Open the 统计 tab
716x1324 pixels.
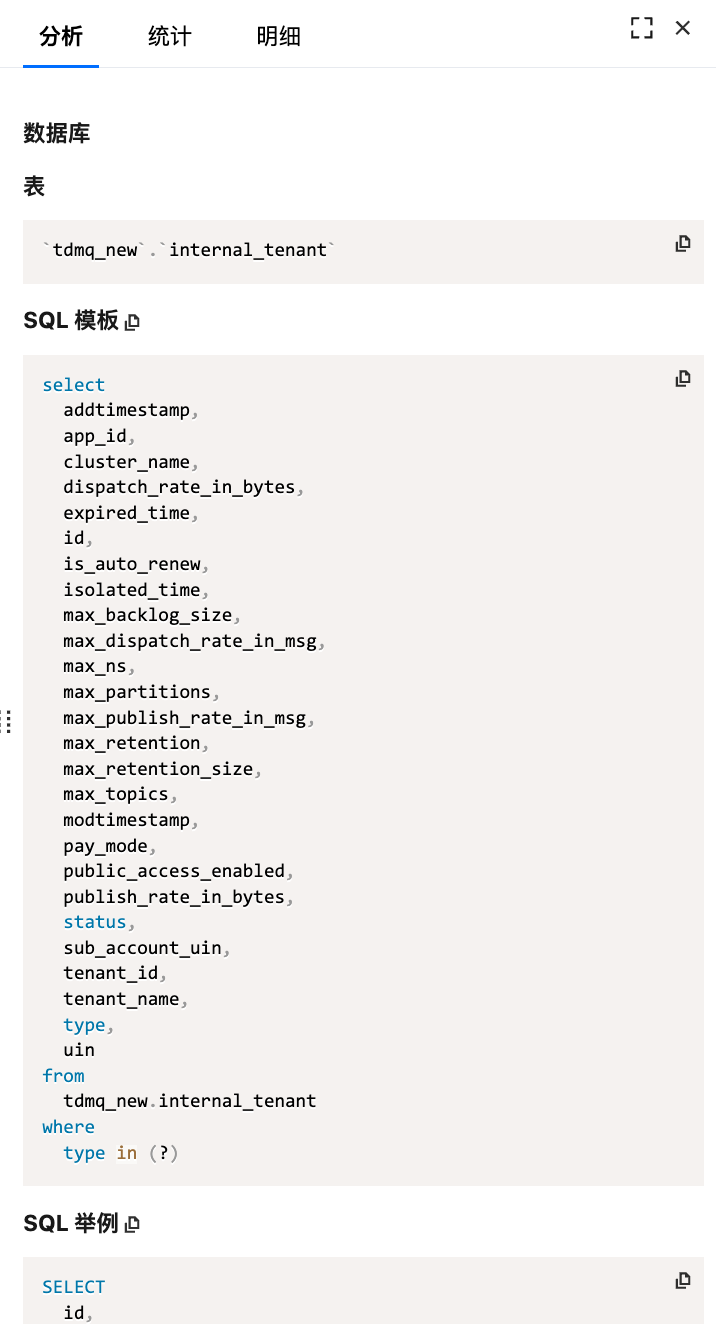[169, 37]
